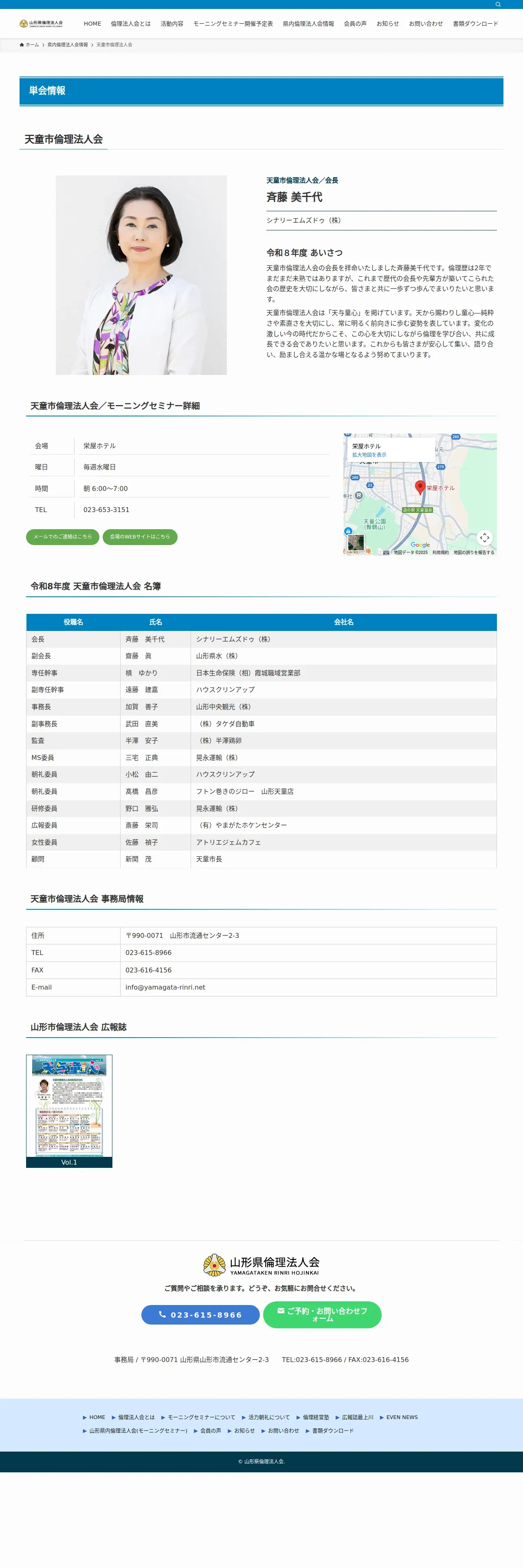
Task: Click footer 書類ダウンロード link
Action: pyautogui.click(x=333, y=1430)
